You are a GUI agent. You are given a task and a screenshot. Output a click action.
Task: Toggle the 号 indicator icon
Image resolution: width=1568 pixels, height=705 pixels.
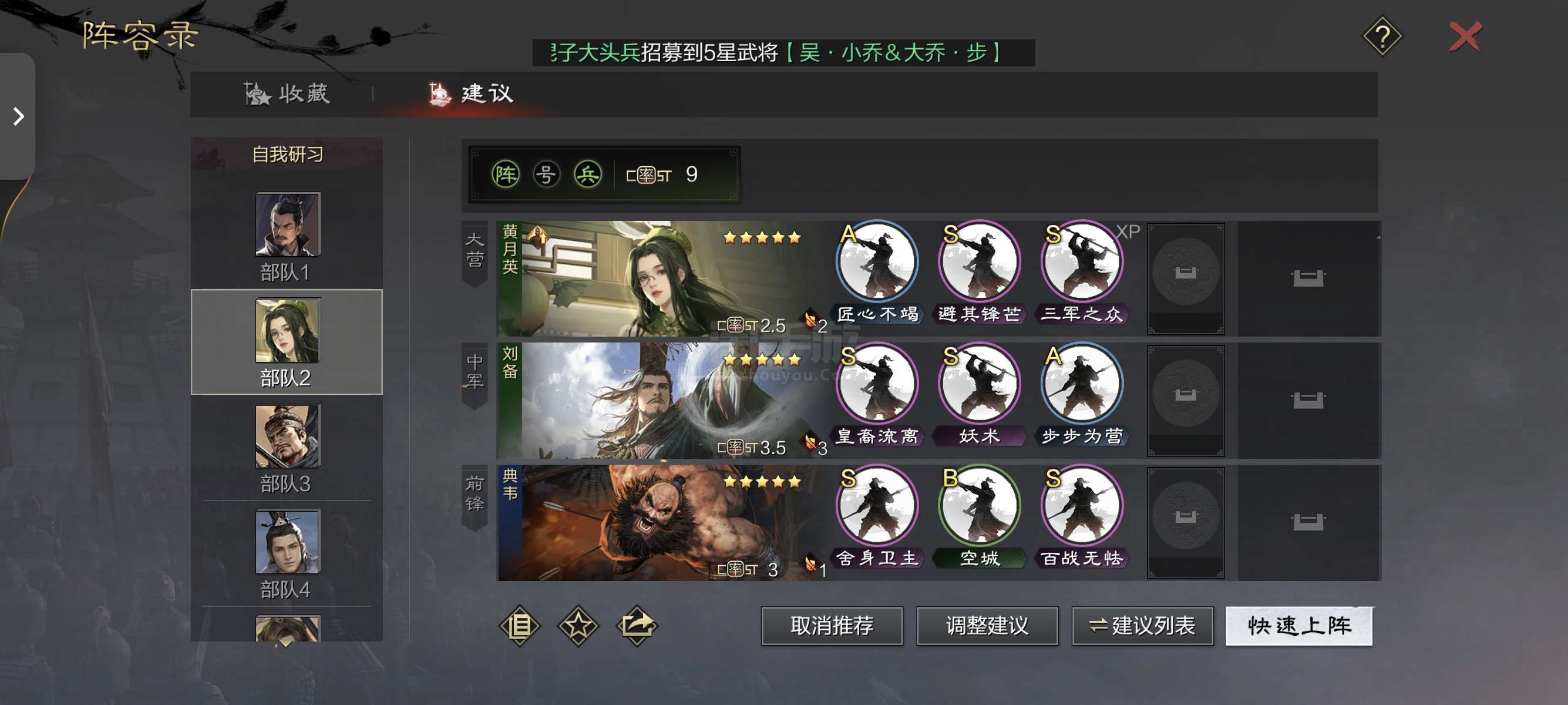[x=546, y=174]
